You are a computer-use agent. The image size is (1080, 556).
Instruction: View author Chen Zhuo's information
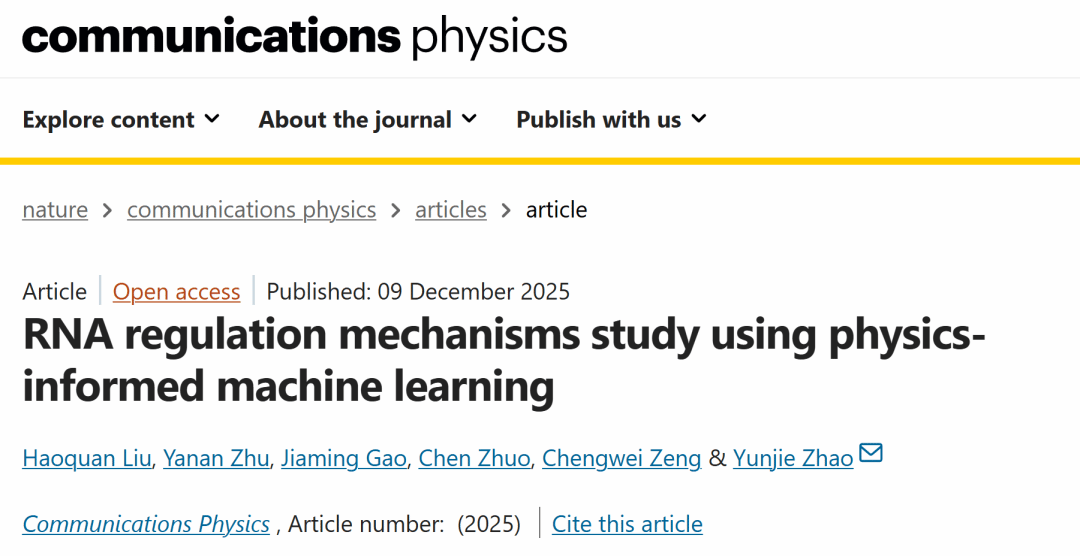(474, 458)
